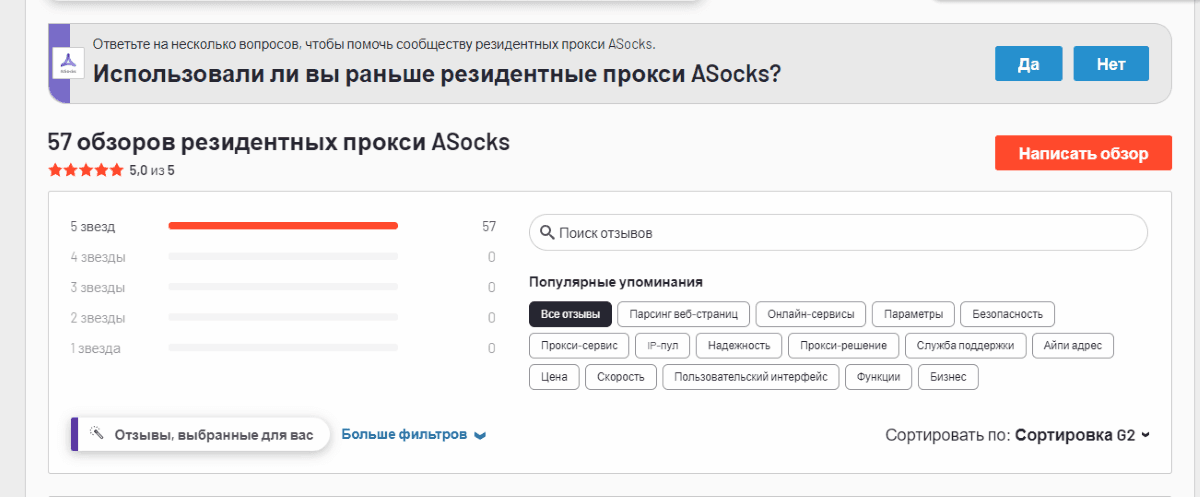This screenshot has height=497, width=1200.
Task: Select the Все отзывы tag
Action: click(x=570, y=314)
